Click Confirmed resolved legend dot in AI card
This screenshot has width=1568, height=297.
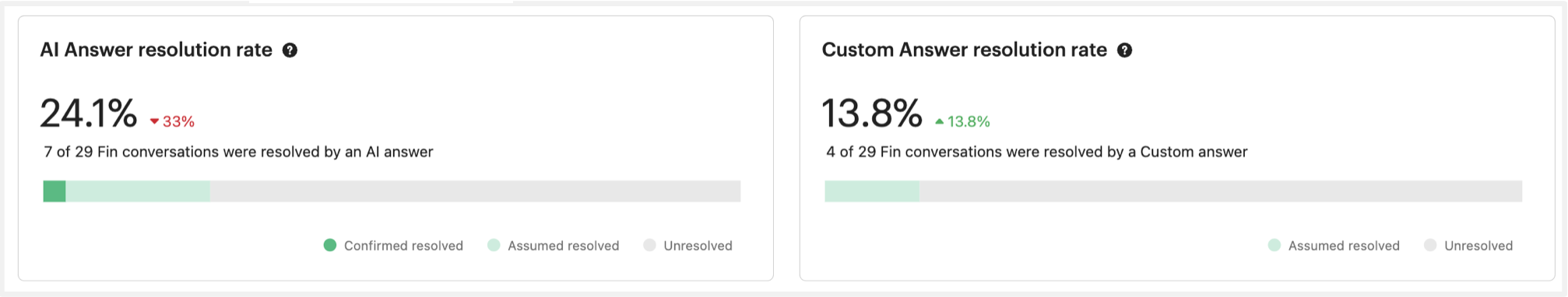[330, 246]
